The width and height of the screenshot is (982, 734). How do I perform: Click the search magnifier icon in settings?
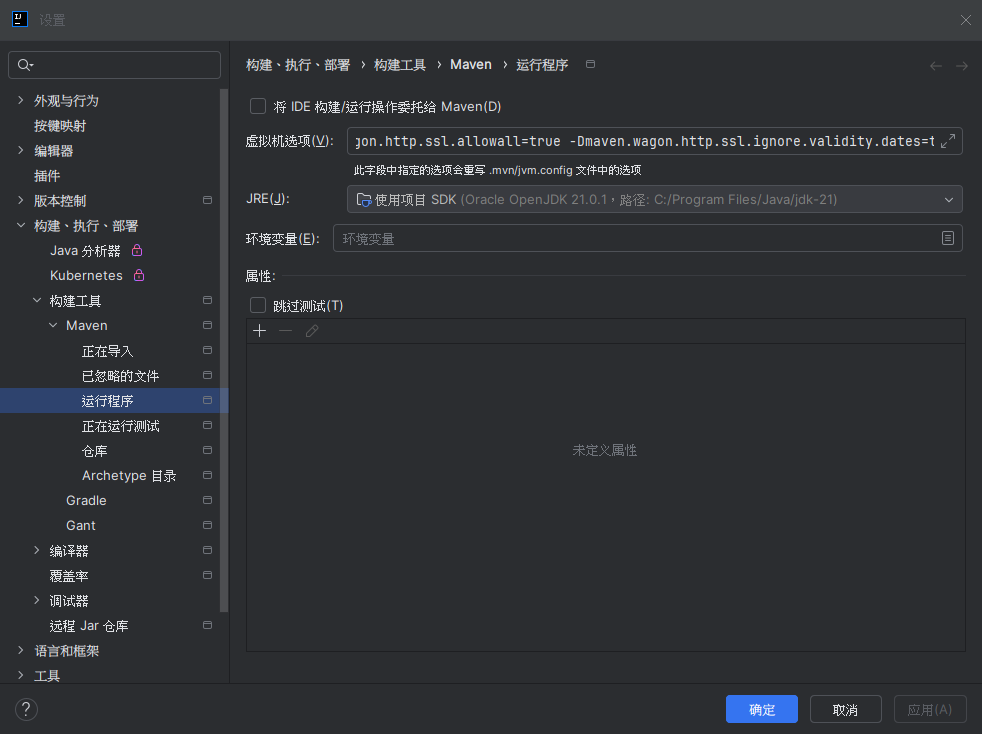pyautogui.click(x=25, y=65)
